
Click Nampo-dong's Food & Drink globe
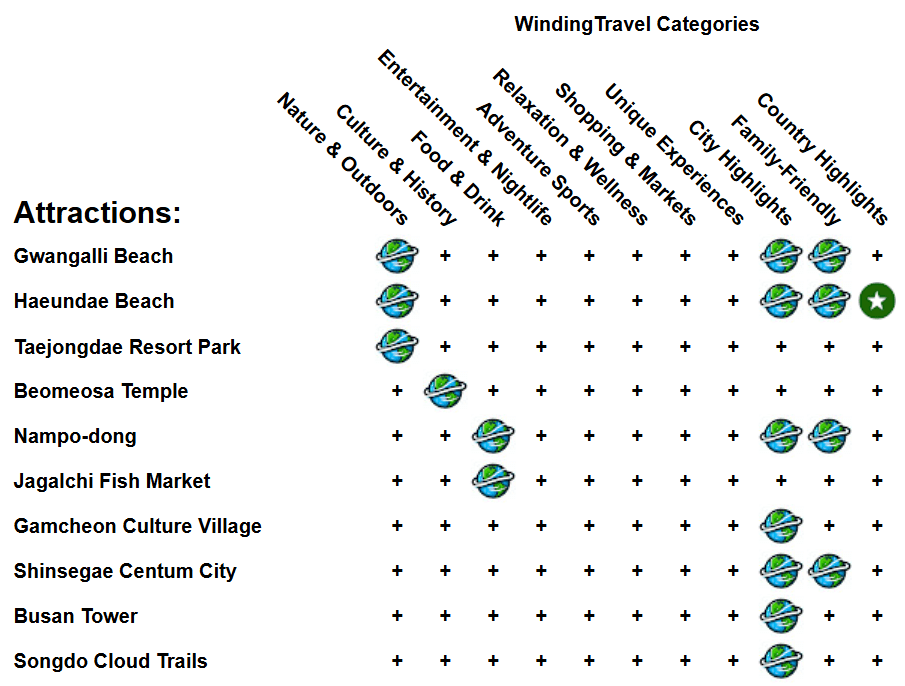point(493,436)
